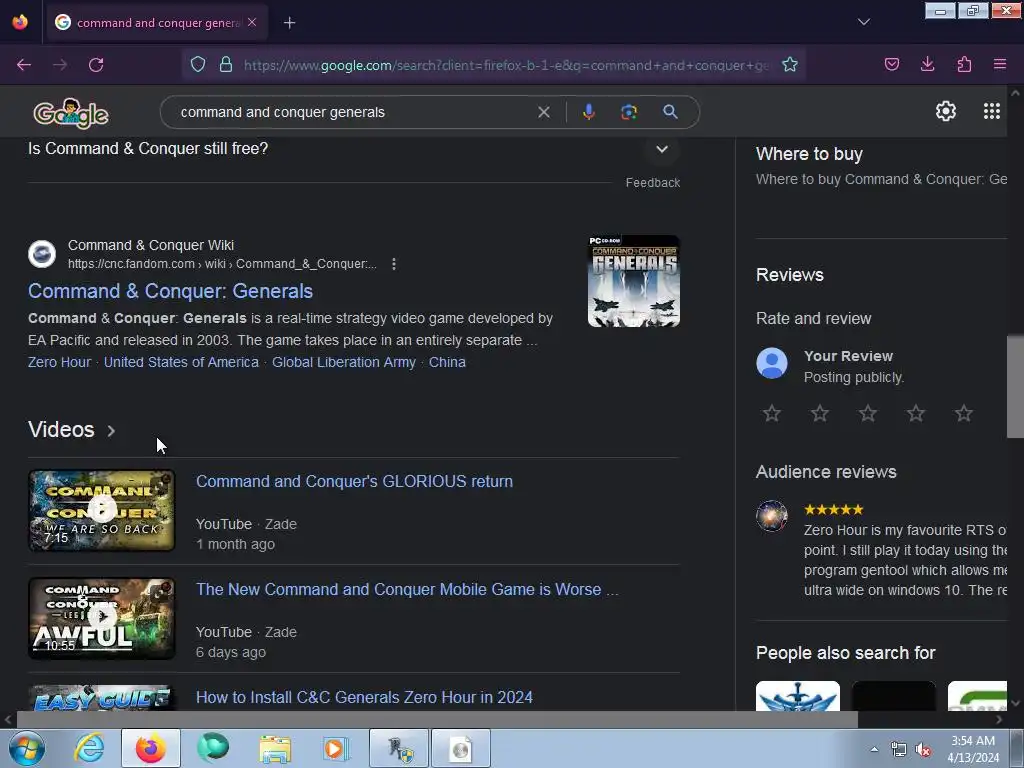Open 'Command and Conquer's GLORIOUS return' video
This screenshot has width=1024, height=768.
[x=355, y=481]
